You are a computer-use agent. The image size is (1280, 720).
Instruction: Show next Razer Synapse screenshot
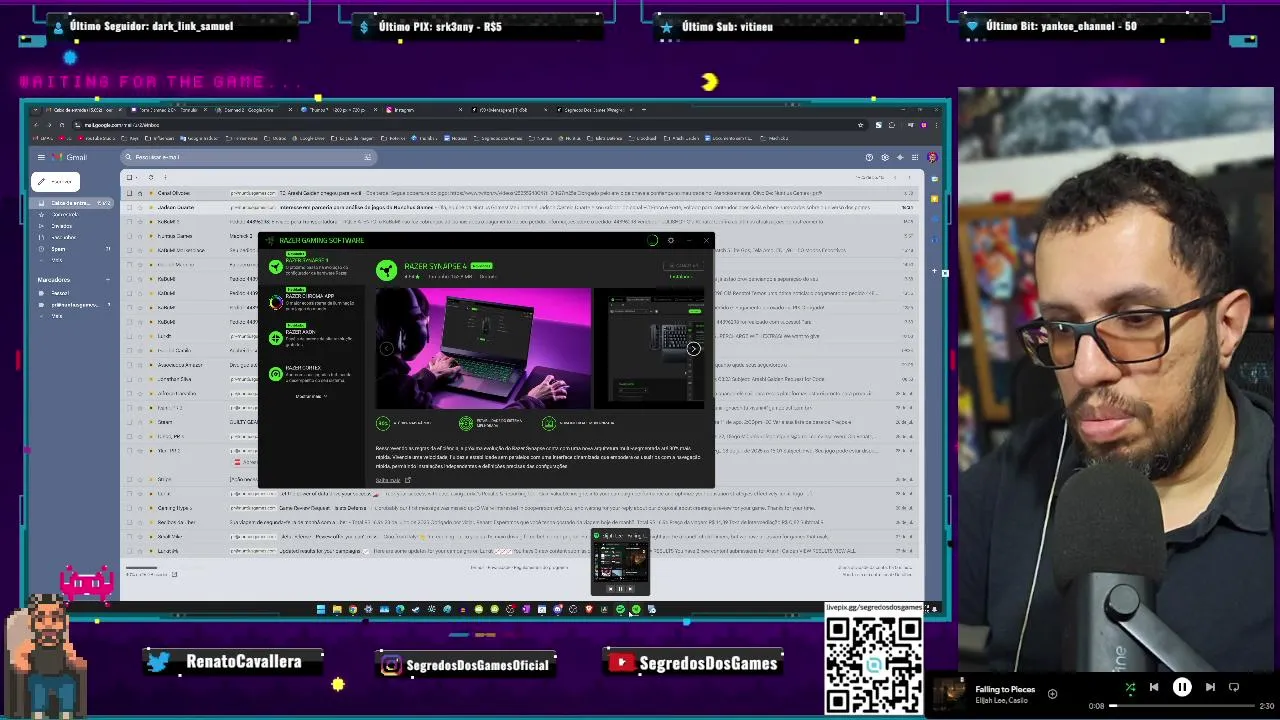pyautogui.click(x=693, y=348)
